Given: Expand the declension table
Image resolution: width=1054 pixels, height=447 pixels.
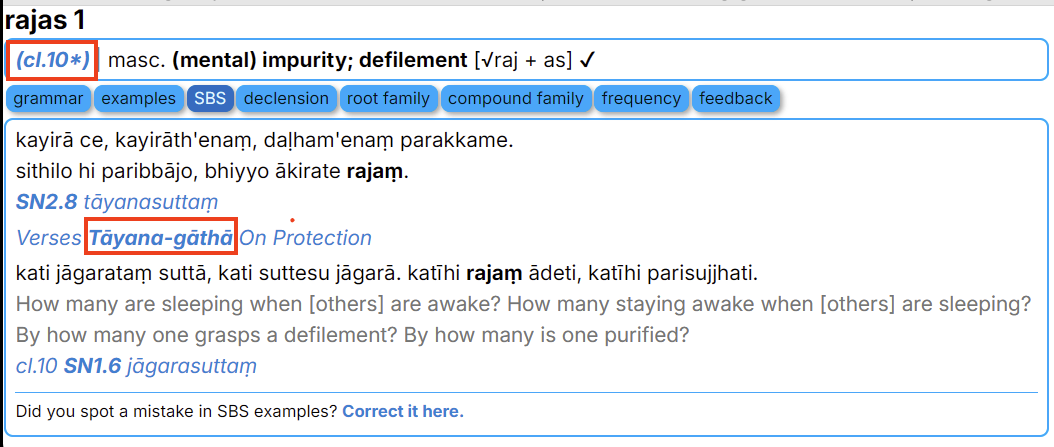Looking at the screenshot, I should pos(286,98).
